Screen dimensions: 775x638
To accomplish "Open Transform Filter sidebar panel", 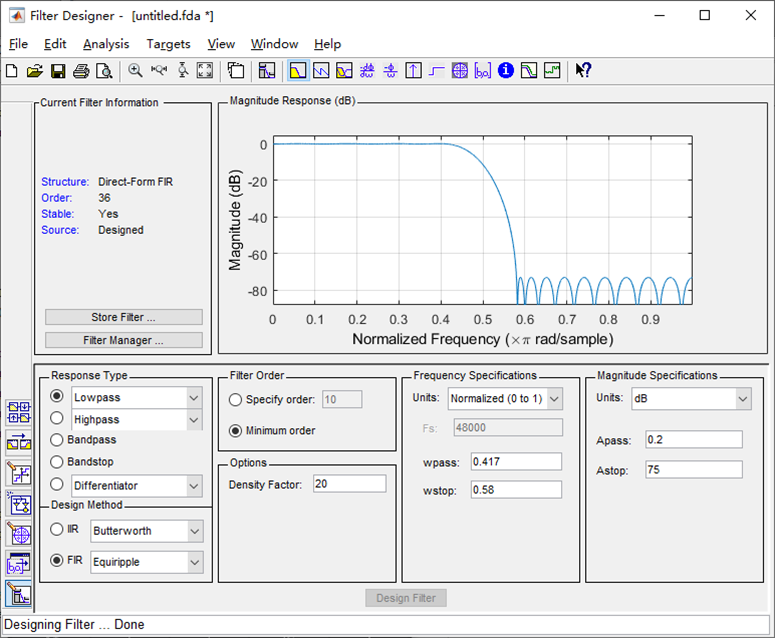I will (x=19, y=443).
